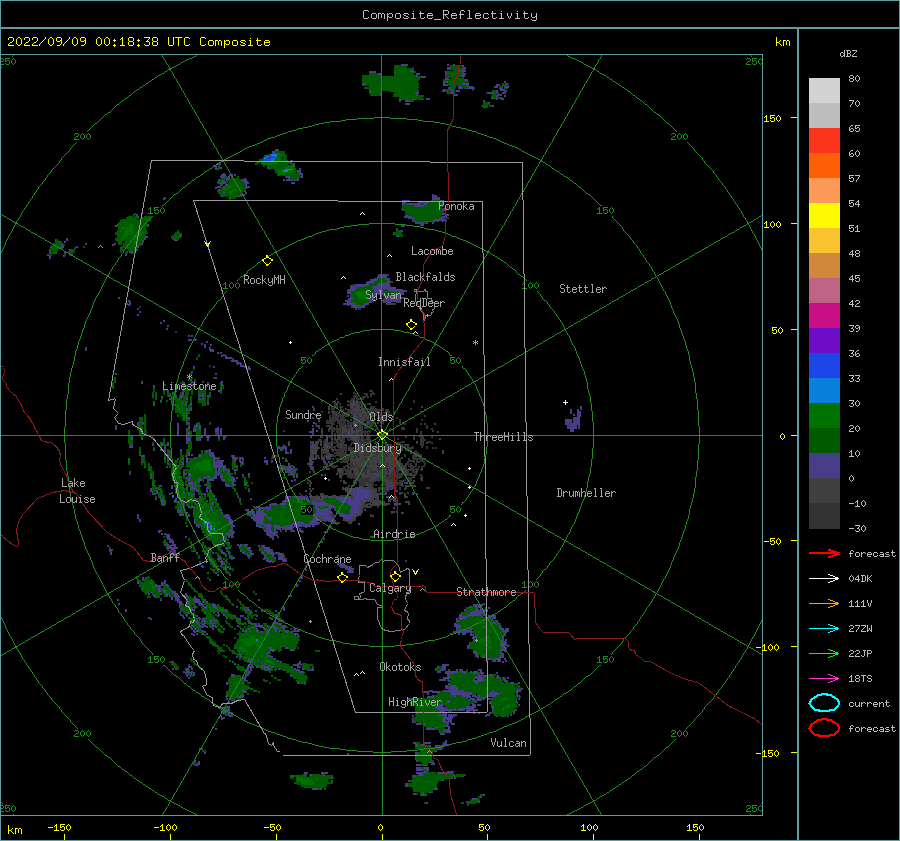Click the Strathmore city label
The image size is (900, 841).
click(x=486, y=592)
